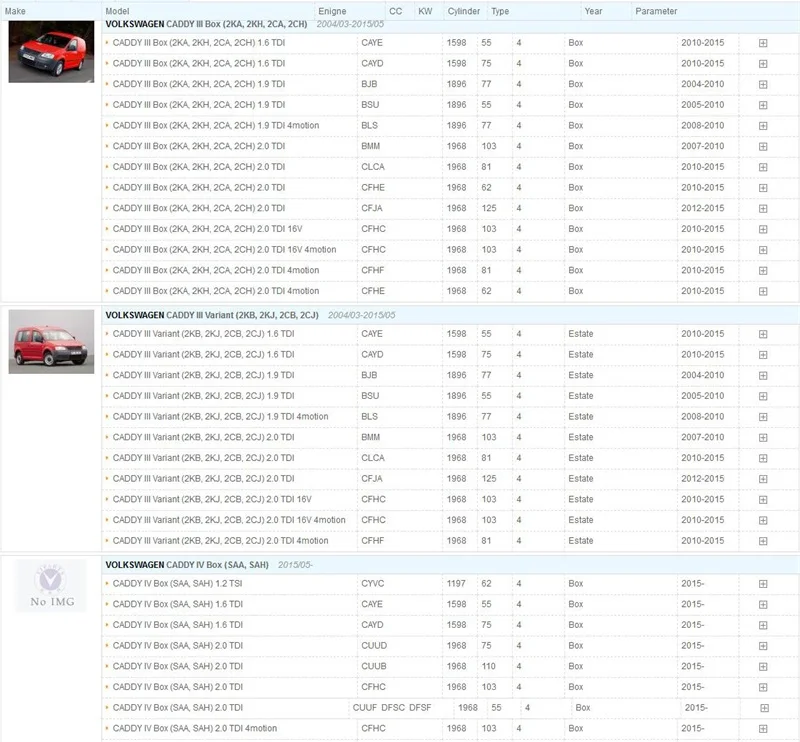This screenshot has height=742, width=800.
Task: Click the Make column header
Action: coord(15,11)
